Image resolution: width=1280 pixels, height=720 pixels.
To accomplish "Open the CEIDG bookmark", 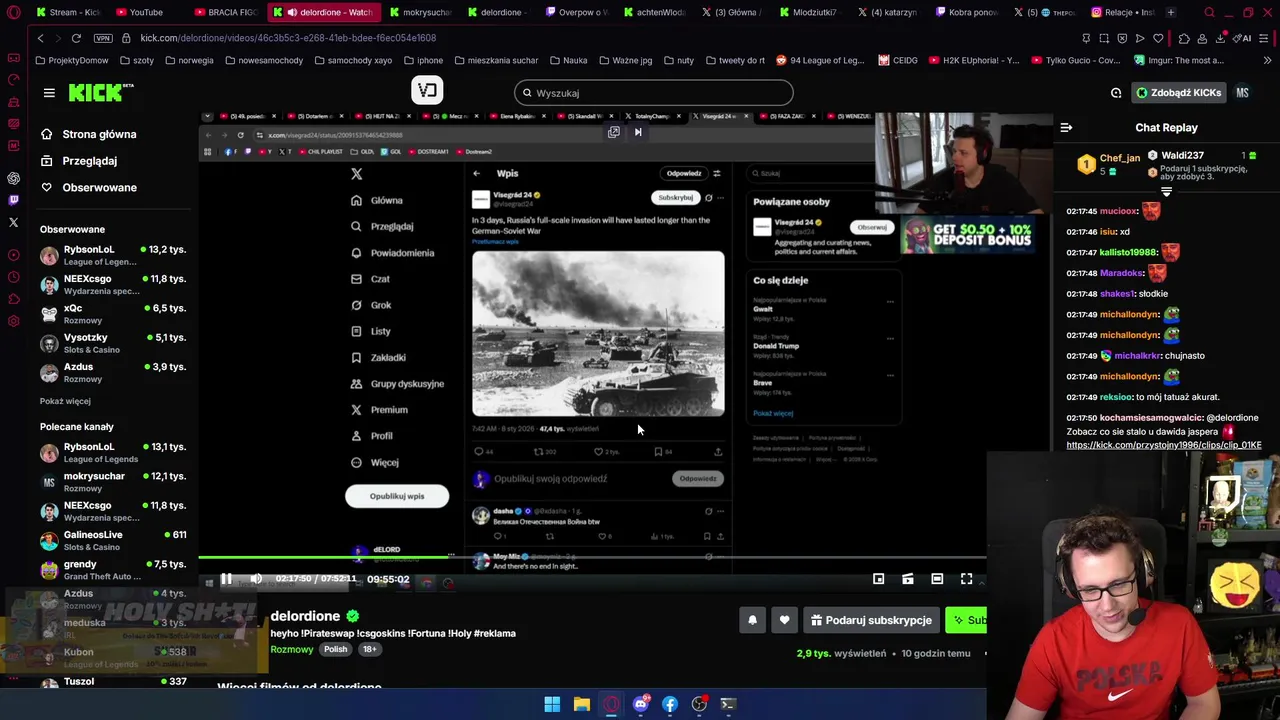I will [898, 60].
